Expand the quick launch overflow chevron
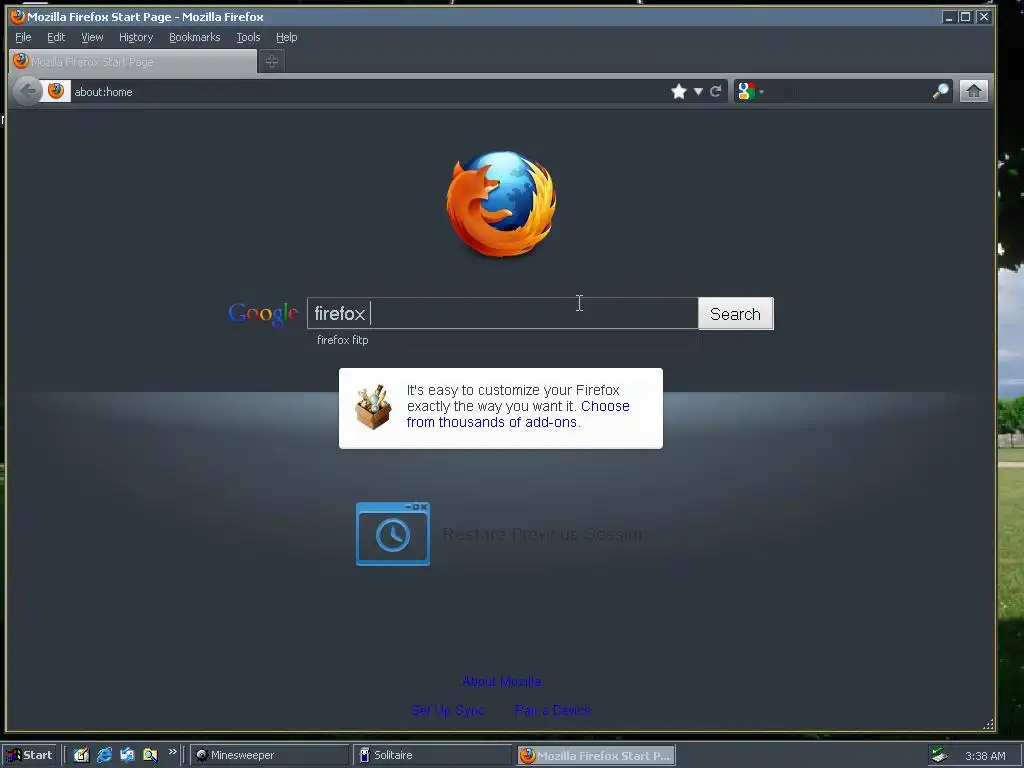Image resolution: width=1024 pixels, height=768 pixels. pyautogui.click(x=172, y=752)
